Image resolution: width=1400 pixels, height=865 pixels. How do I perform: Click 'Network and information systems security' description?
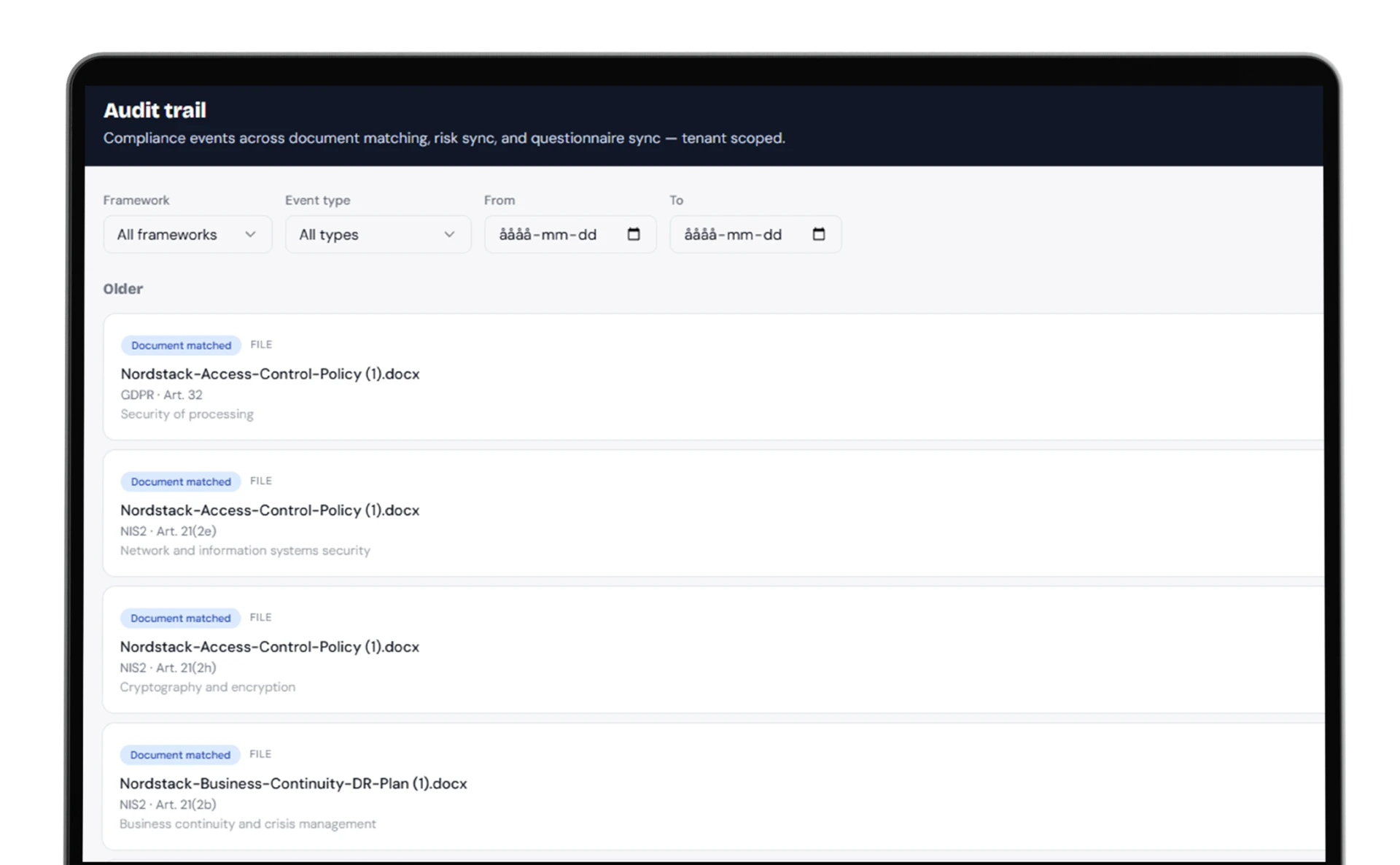click(245, 550)
